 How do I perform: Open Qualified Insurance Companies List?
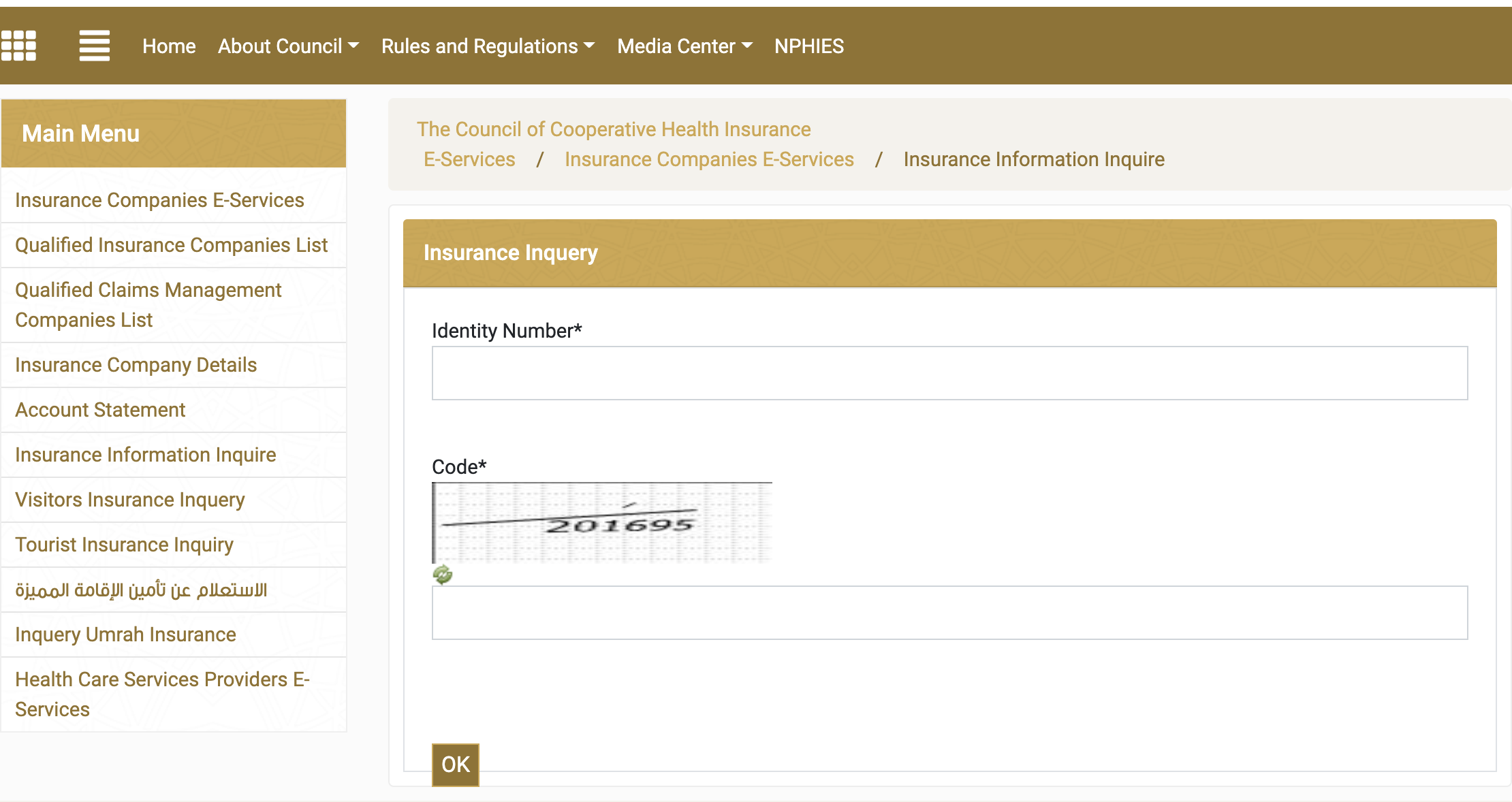point(172,245)
